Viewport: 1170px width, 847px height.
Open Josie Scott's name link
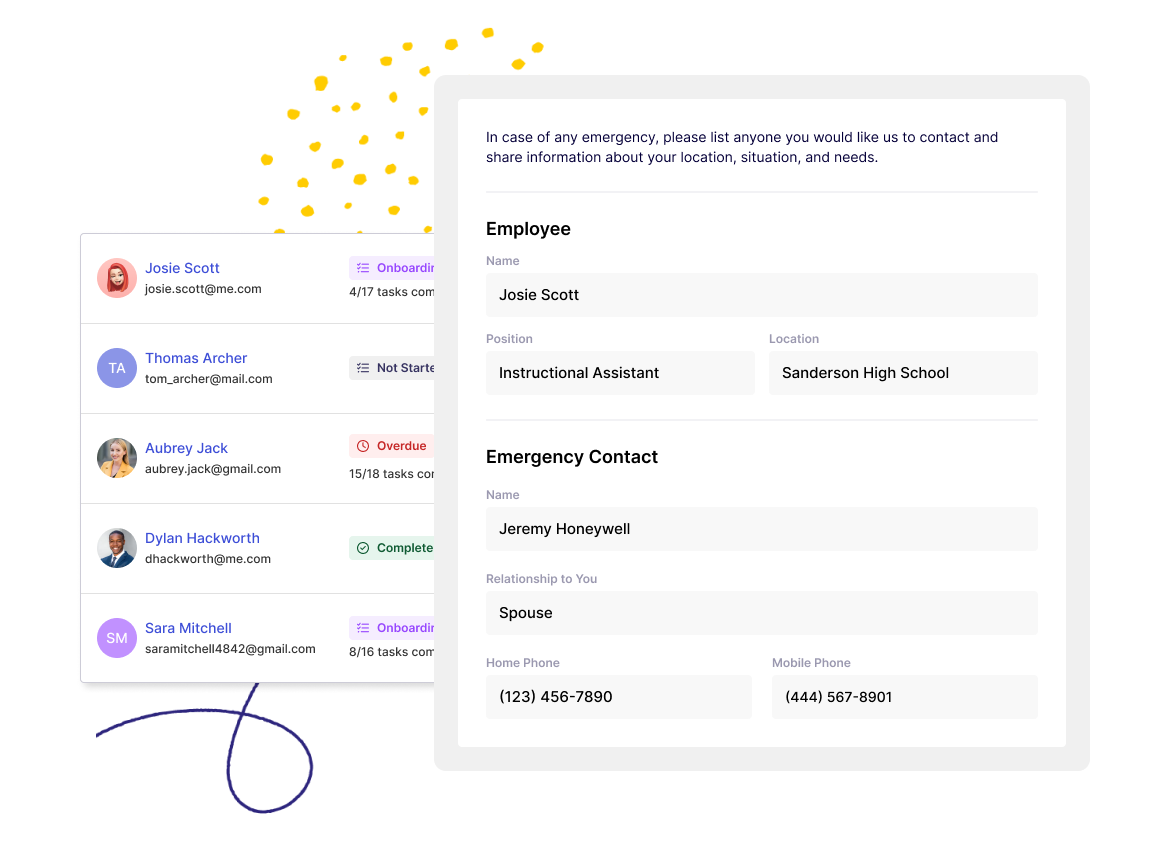tap(182, 268)
